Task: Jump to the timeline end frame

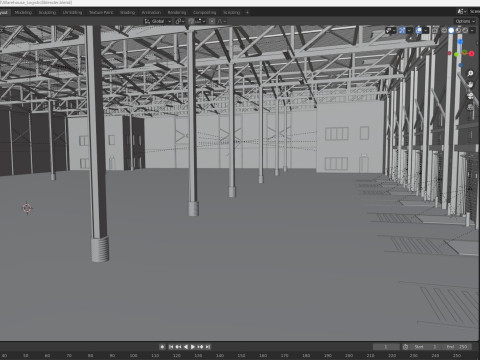Action: [208, 347]
